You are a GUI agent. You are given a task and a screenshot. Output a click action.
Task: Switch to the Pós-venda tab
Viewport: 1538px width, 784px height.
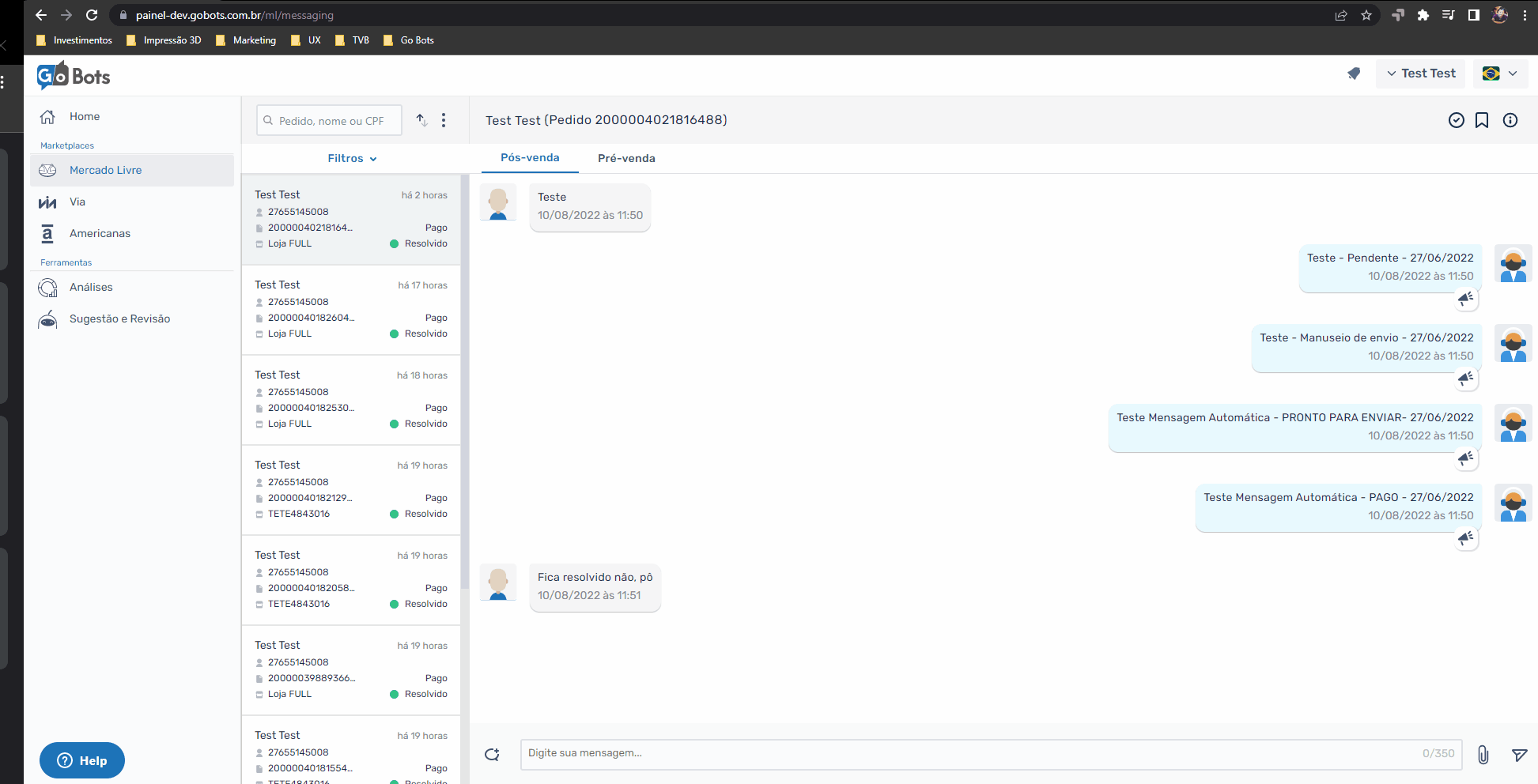[530, 157]
